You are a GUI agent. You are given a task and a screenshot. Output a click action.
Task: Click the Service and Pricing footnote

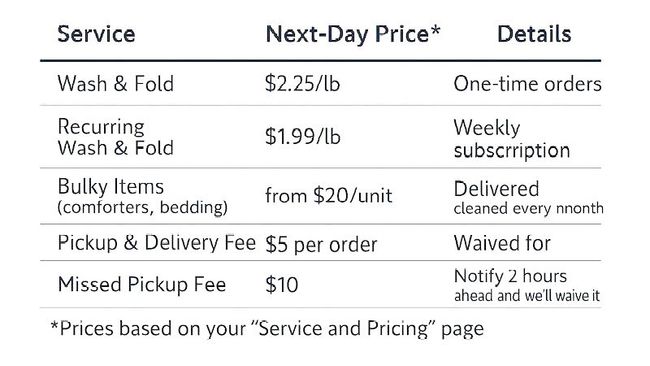tap(267, 329)
